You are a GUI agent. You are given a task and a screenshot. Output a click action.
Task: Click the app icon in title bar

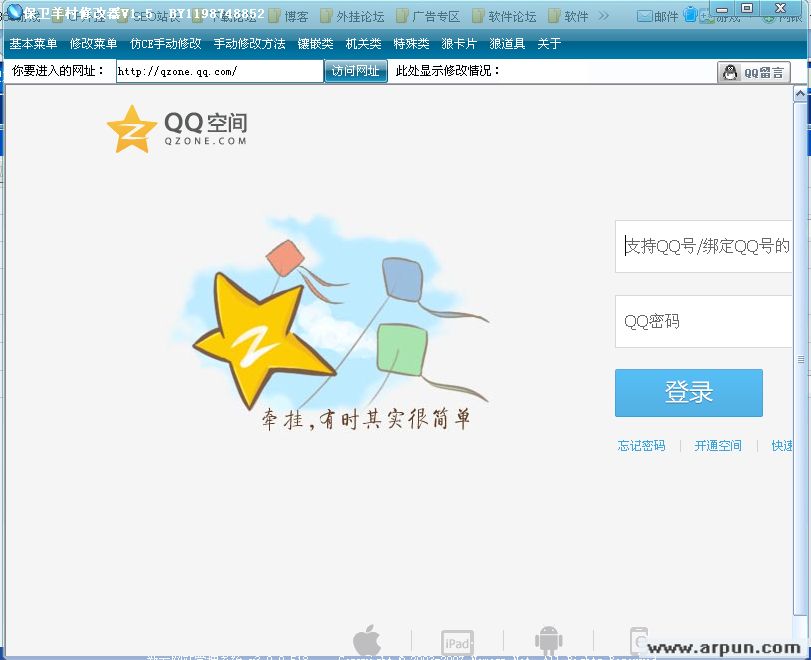(14, 10)
